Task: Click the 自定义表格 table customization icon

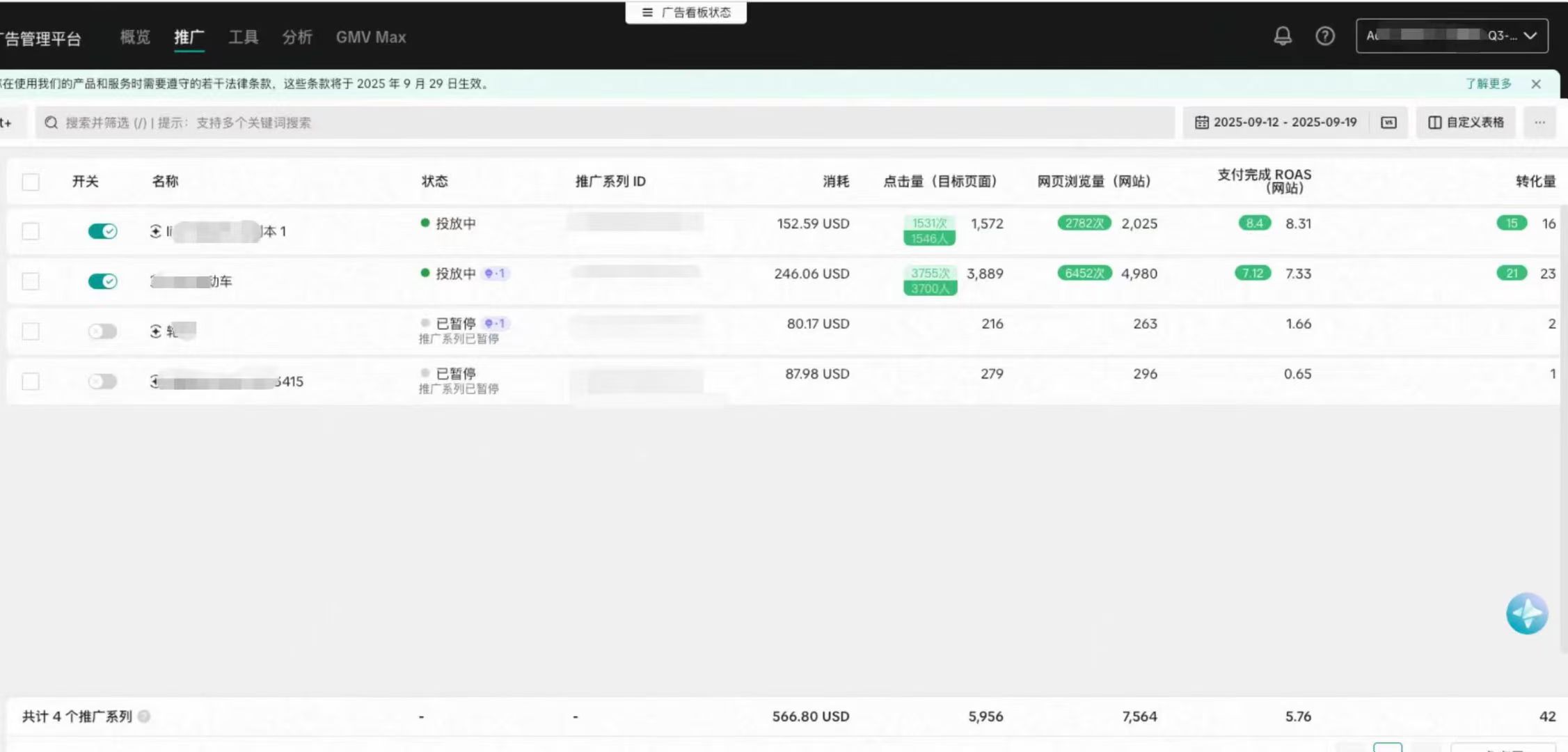Action: point(1435,123)
